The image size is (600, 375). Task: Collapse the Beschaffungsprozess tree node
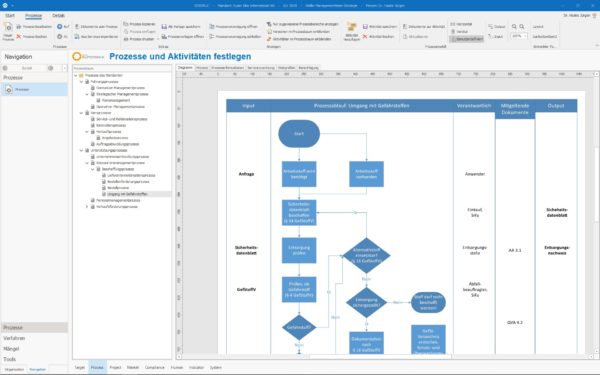click(93, 169)
